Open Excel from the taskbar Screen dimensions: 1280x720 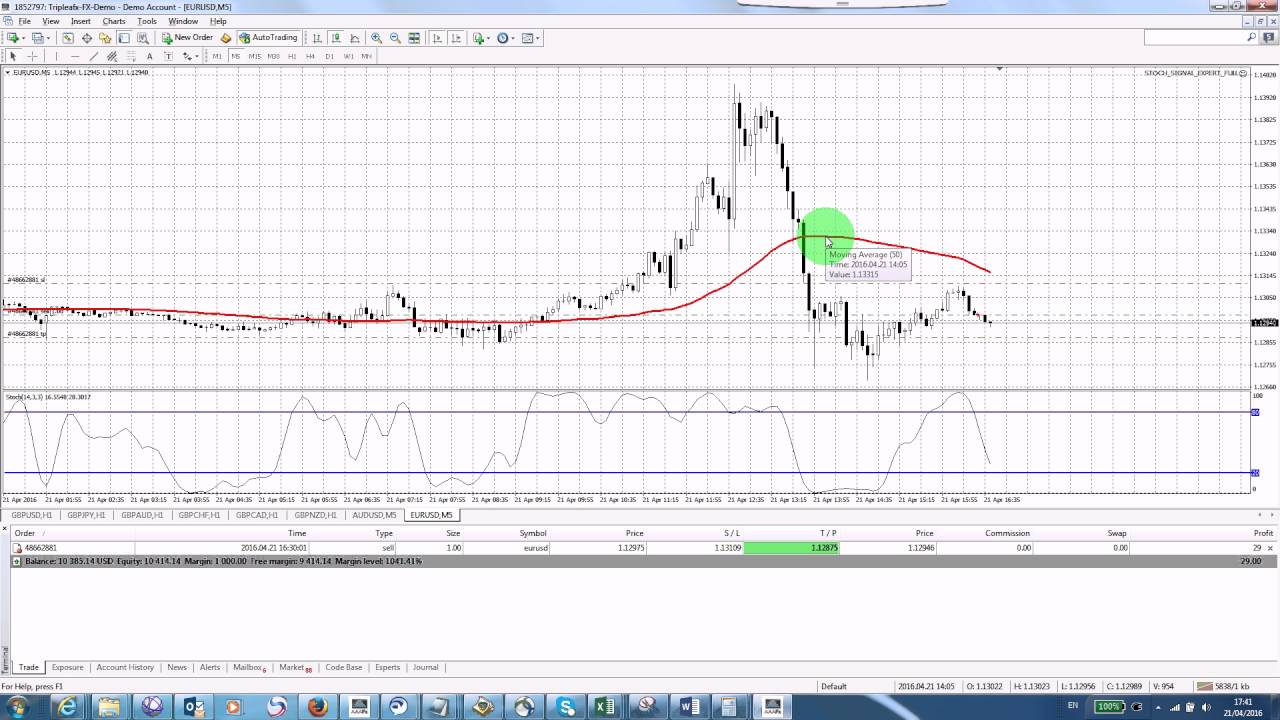(x=604, y=707)
